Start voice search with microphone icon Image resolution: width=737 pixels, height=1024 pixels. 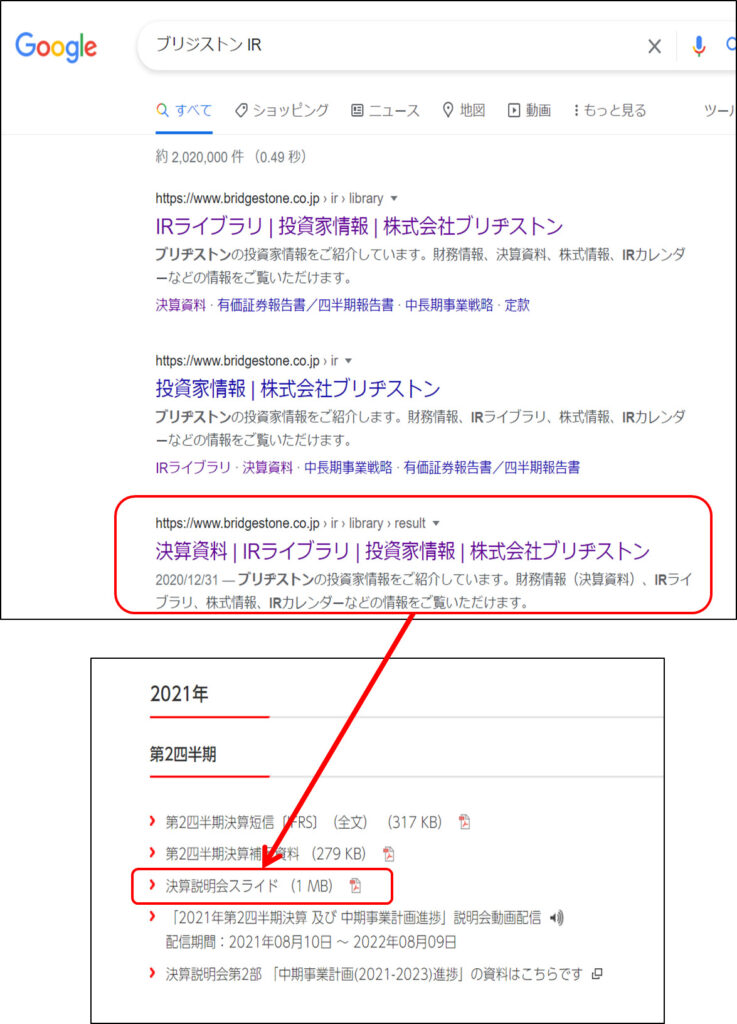pyautogui.click(x=698, y=46)
